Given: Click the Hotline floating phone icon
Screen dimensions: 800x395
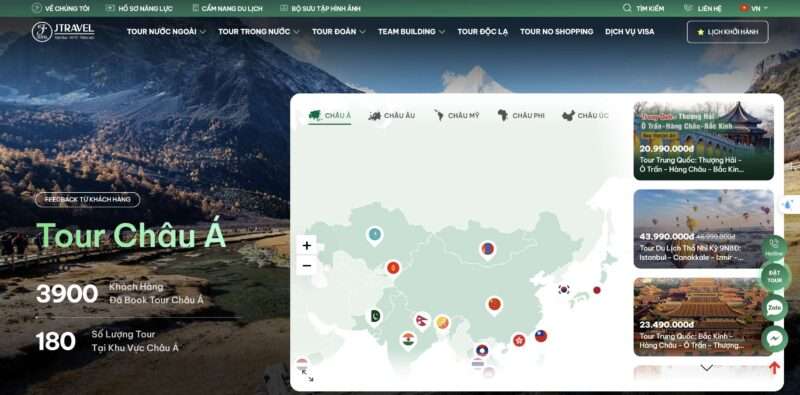Looking at the screenshot, I should click(774, 247).
